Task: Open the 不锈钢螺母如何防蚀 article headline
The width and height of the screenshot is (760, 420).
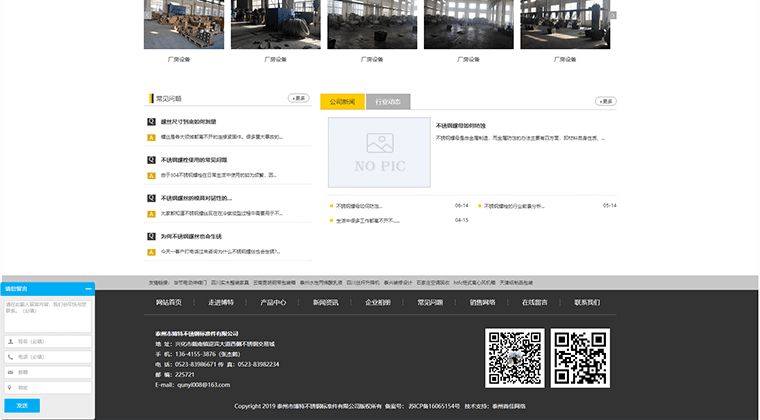Action: pos(460,125)
